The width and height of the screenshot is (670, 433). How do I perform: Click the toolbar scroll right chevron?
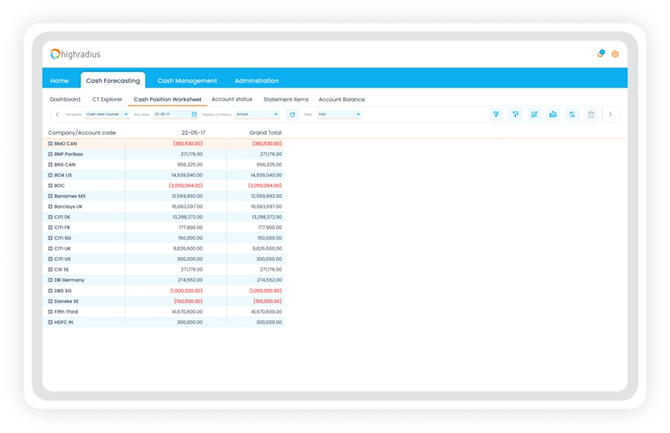click(611, 115)
